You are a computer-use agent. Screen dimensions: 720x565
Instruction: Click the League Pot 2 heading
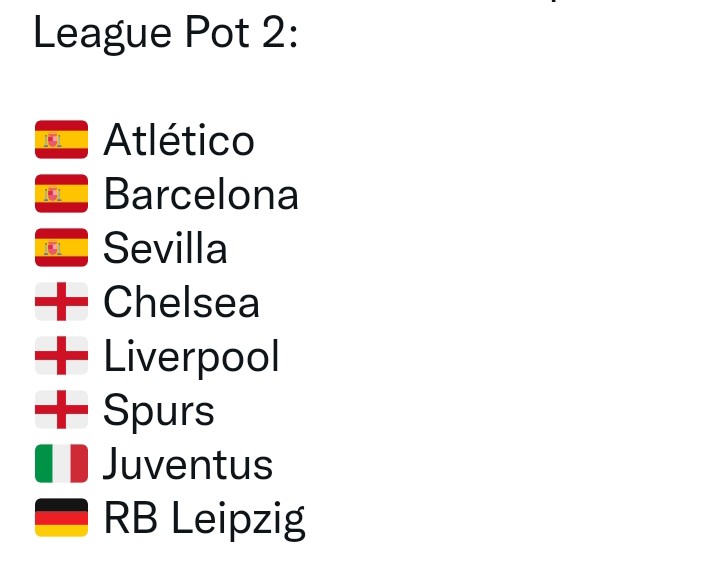click(x=166, y=34)
